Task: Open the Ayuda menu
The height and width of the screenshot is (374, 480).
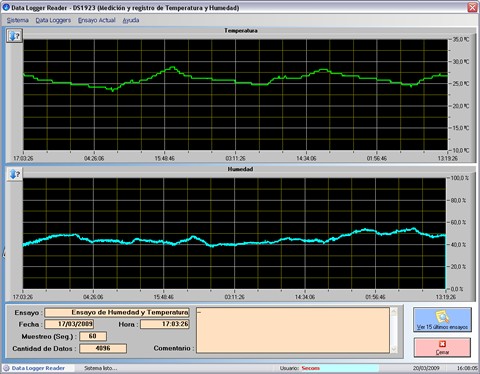Action: click(x=131, y=20)
